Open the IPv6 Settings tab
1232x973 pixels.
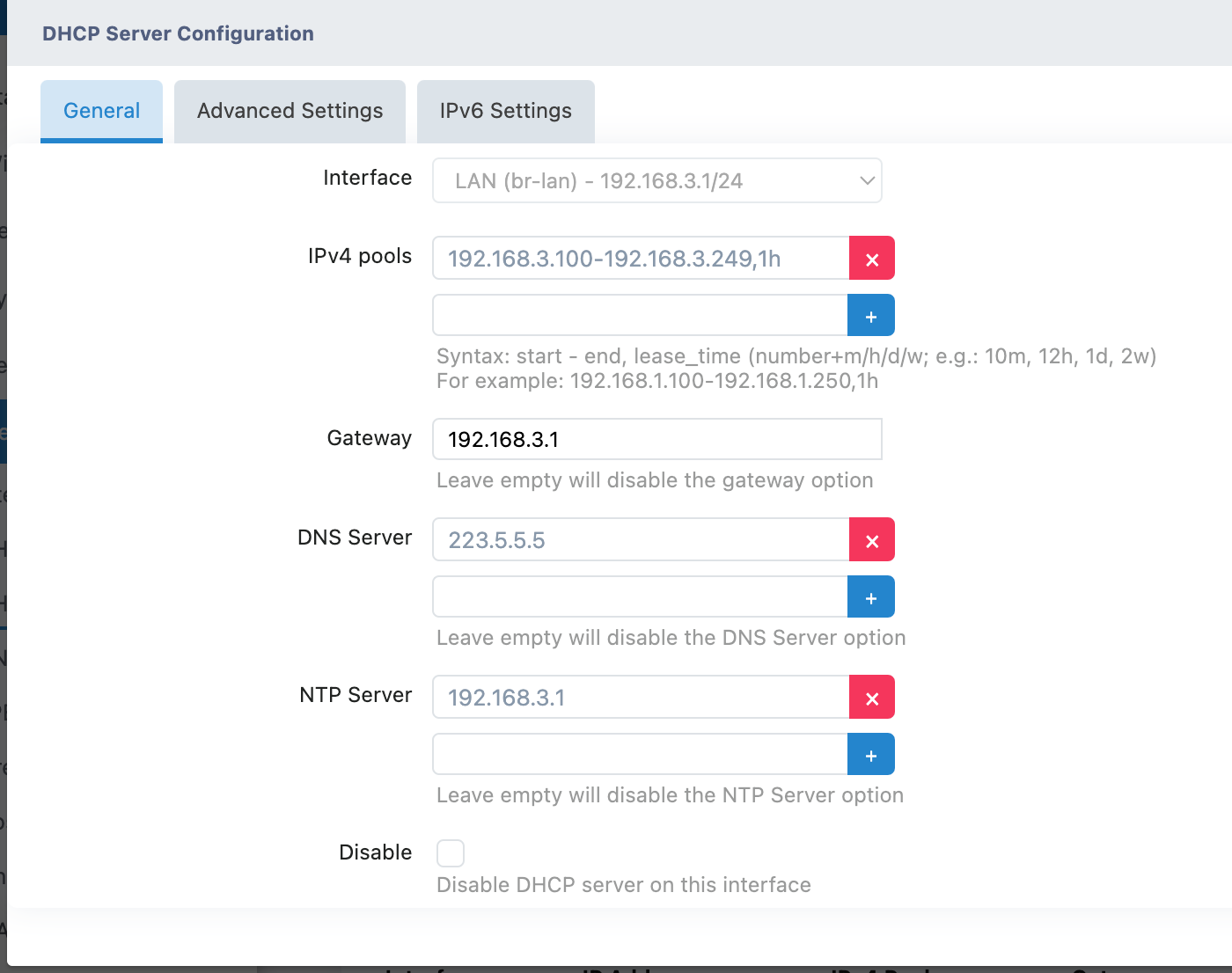505,111
